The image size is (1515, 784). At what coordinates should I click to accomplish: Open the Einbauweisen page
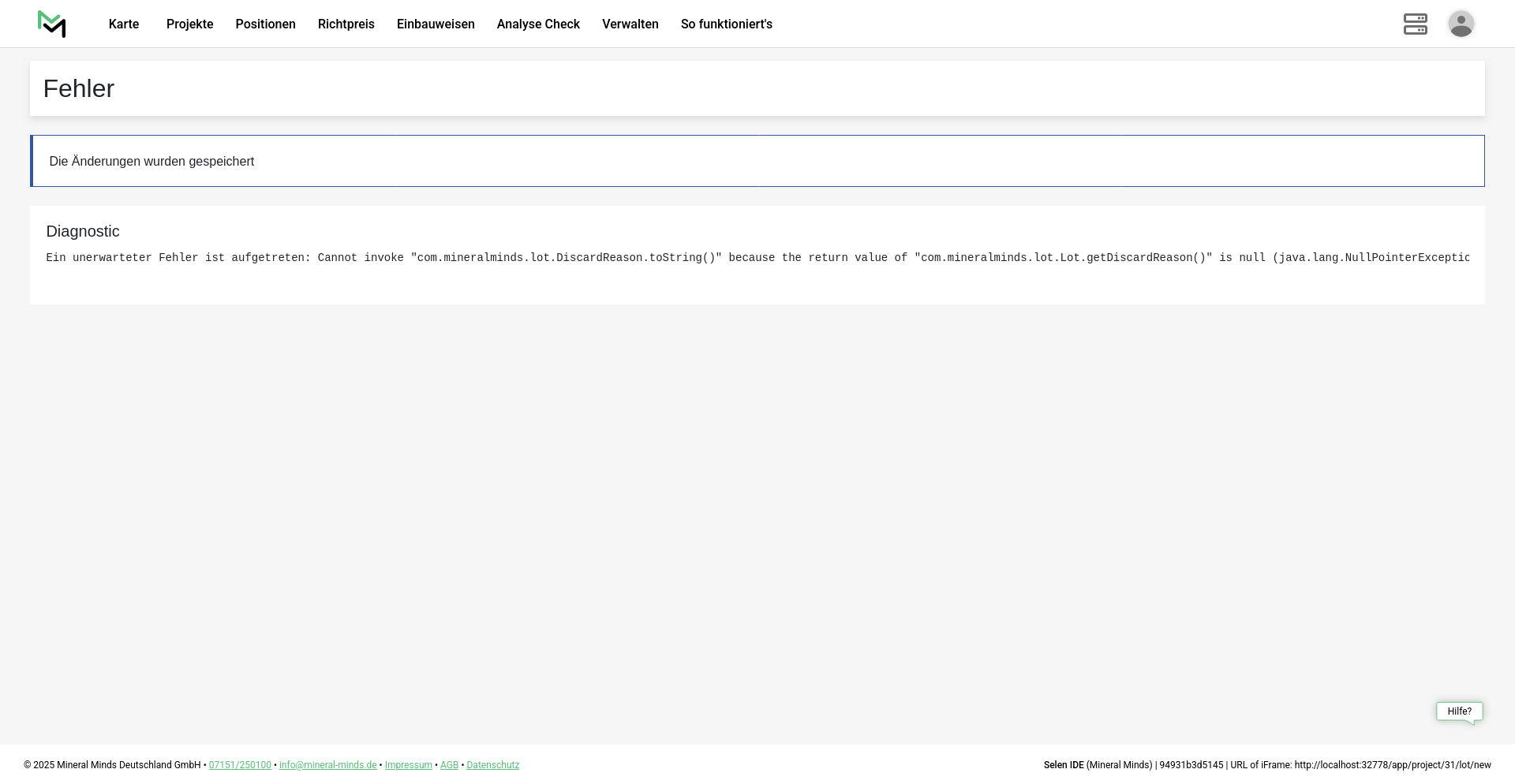[x=436, y=24]
